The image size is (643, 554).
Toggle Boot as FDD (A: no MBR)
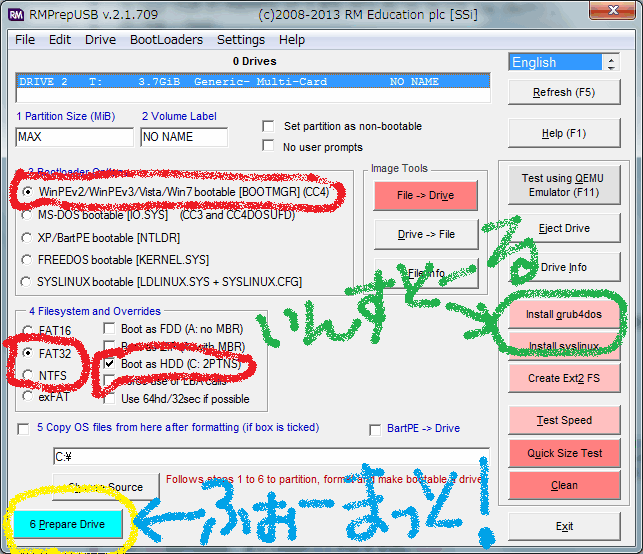coord(109,328)
